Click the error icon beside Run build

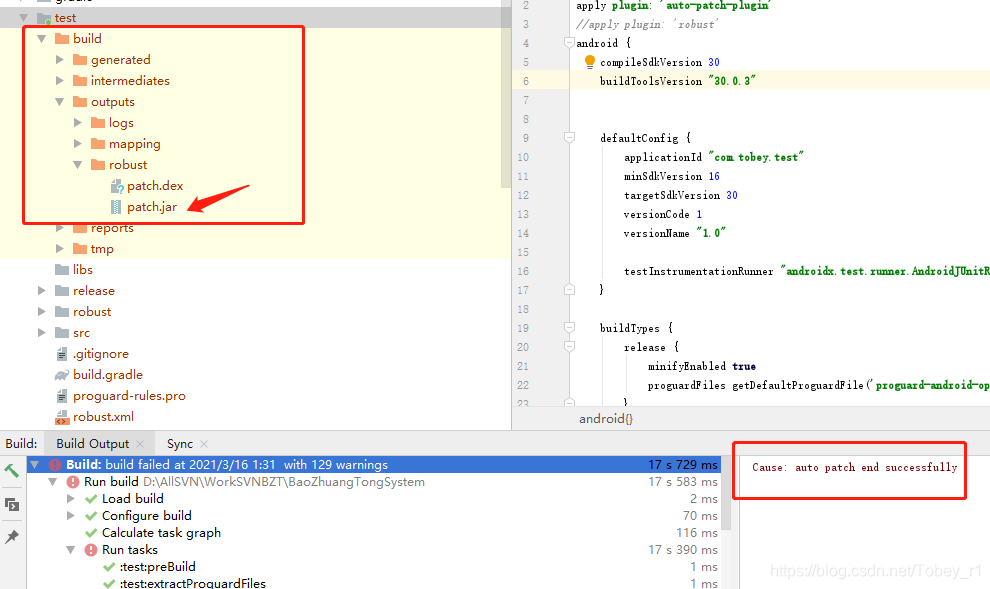[x=73, y=482]
